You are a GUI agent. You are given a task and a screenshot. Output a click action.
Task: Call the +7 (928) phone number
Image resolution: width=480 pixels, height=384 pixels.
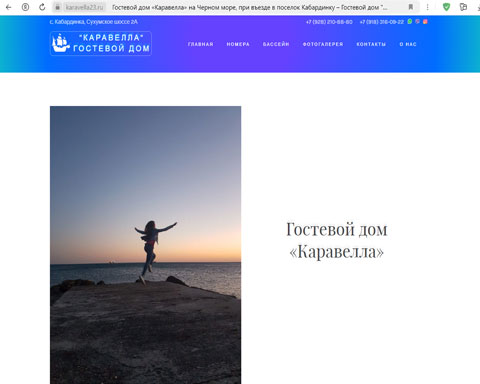pyautogui.click(x=329, y=22)
